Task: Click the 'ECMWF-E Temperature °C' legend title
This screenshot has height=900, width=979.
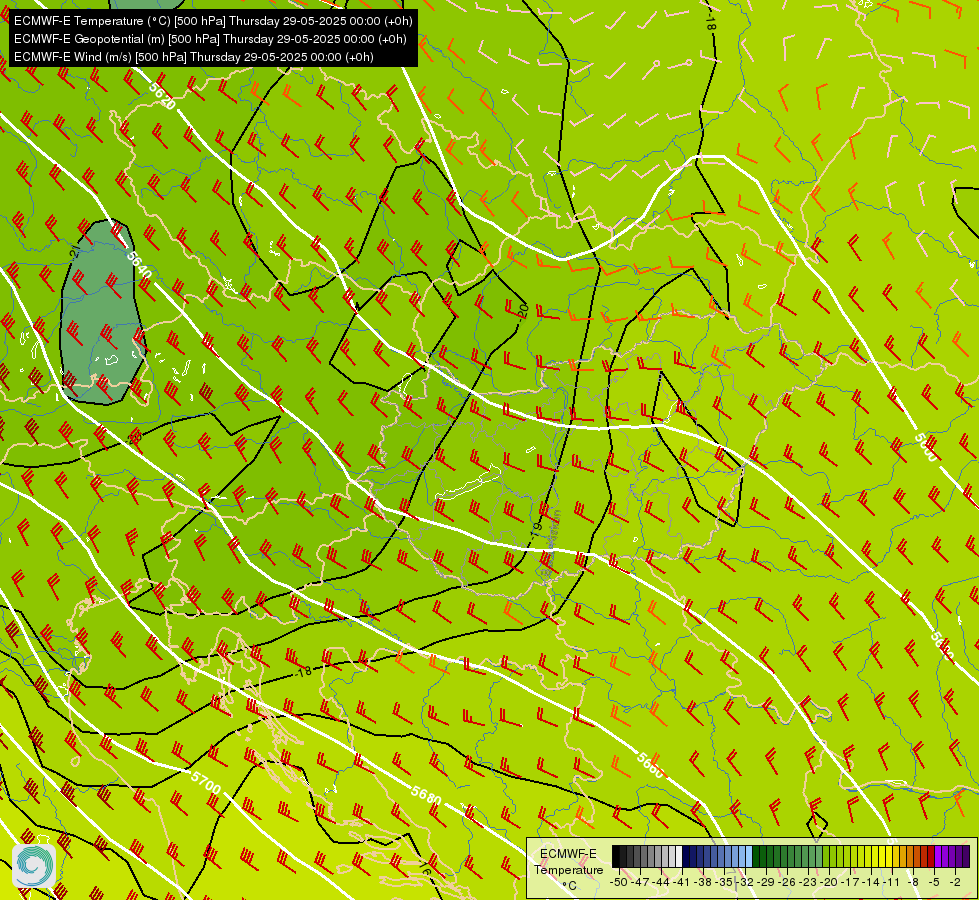Action: [x=568, y=869]
